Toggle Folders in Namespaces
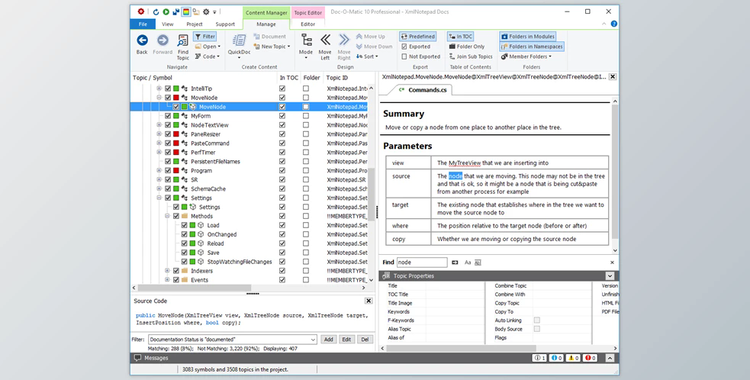The width and height of the screenshot is (750, 380). 532,46
